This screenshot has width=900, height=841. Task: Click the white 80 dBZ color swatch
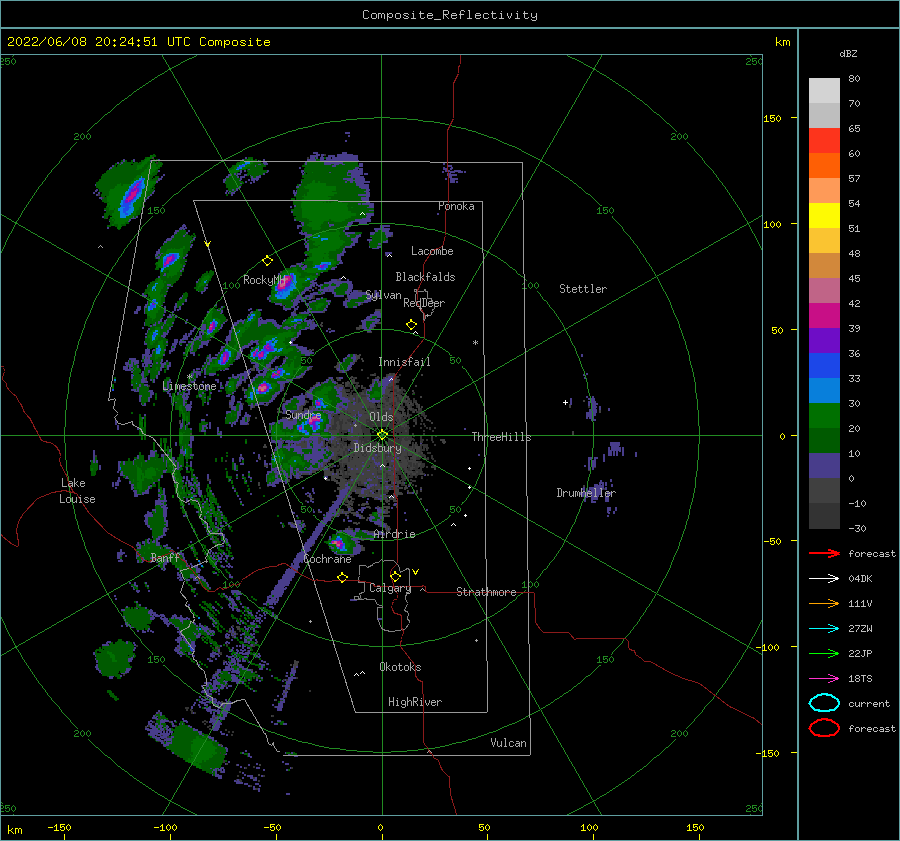[824, 90]
